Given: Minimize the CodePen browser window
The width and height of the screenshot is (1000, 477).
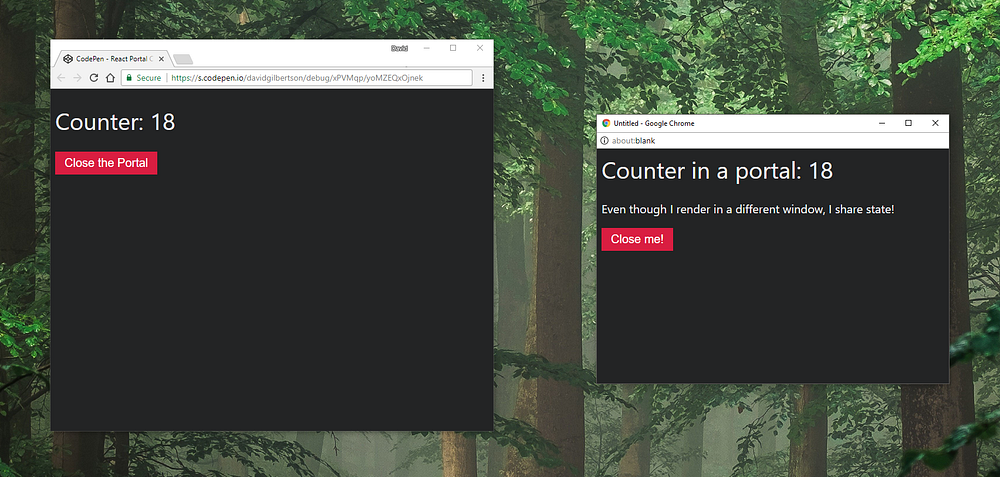Looking at the screenshot, I should [427, 48].
